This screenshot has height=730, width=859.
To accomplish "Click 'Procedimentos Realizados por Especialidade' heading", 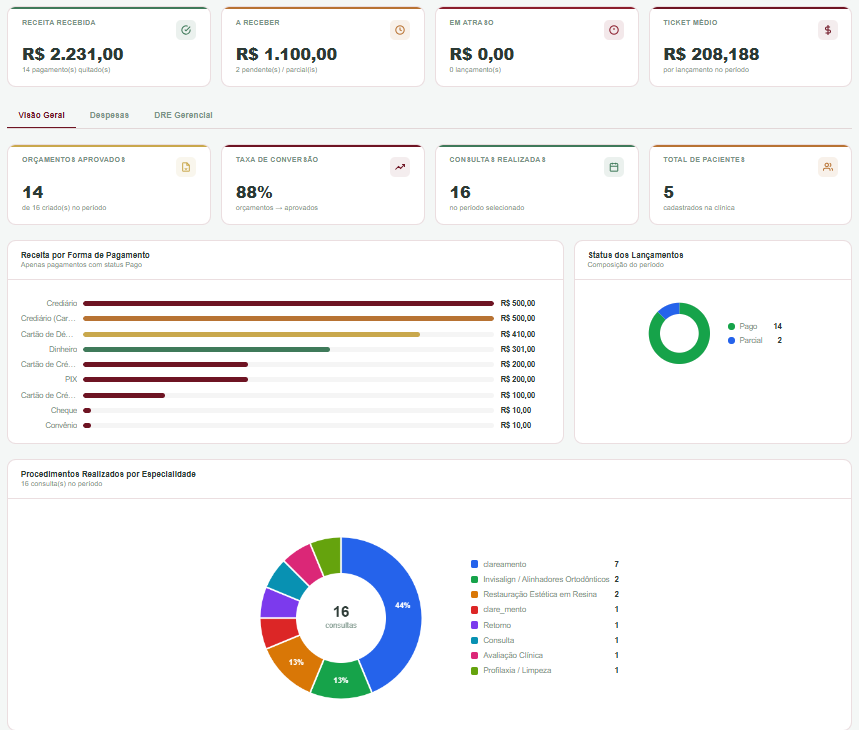I will pos(108,474).
